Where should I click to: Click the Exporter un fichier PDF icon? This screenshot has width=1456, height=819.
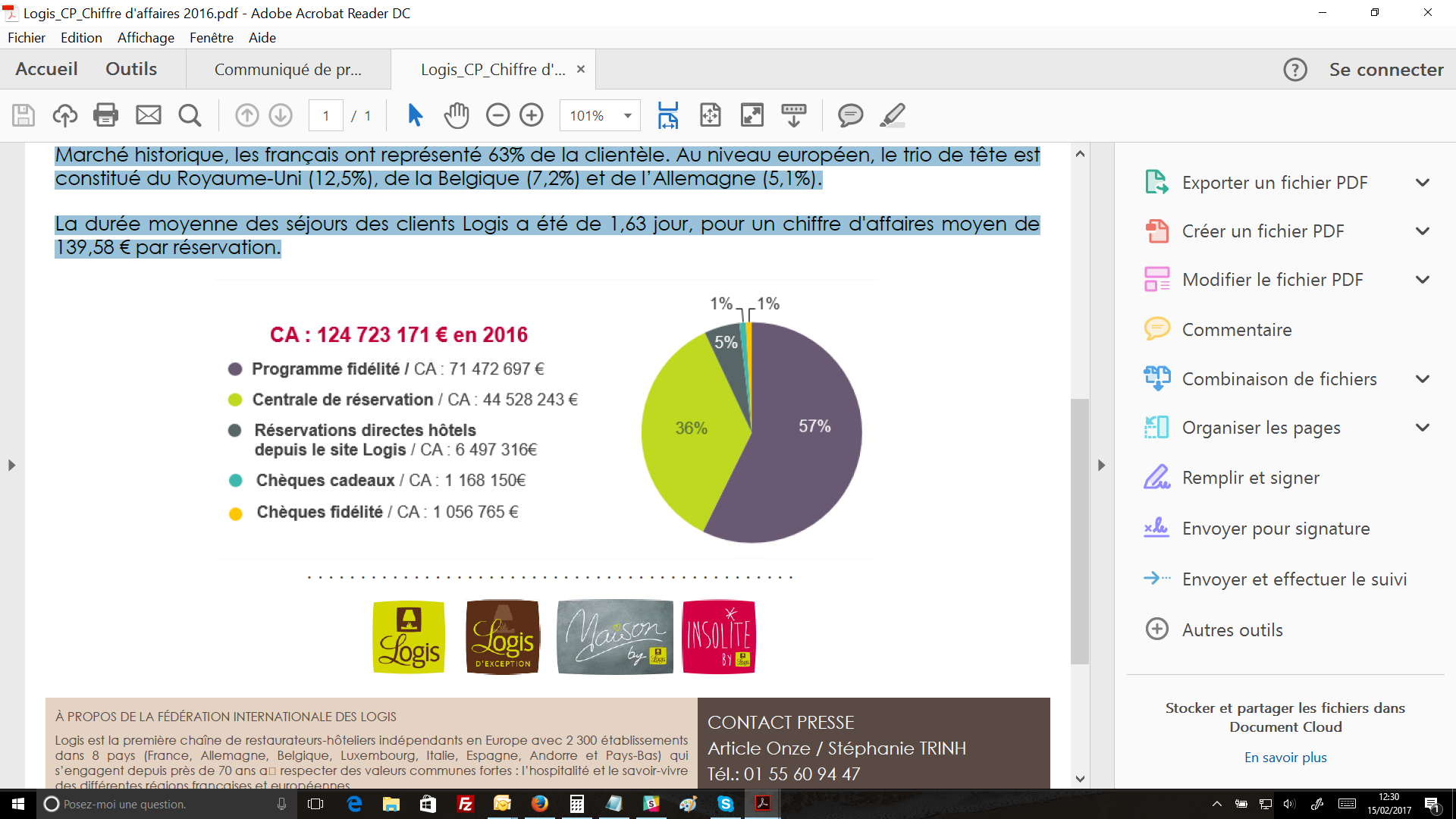coord(1156,183)
